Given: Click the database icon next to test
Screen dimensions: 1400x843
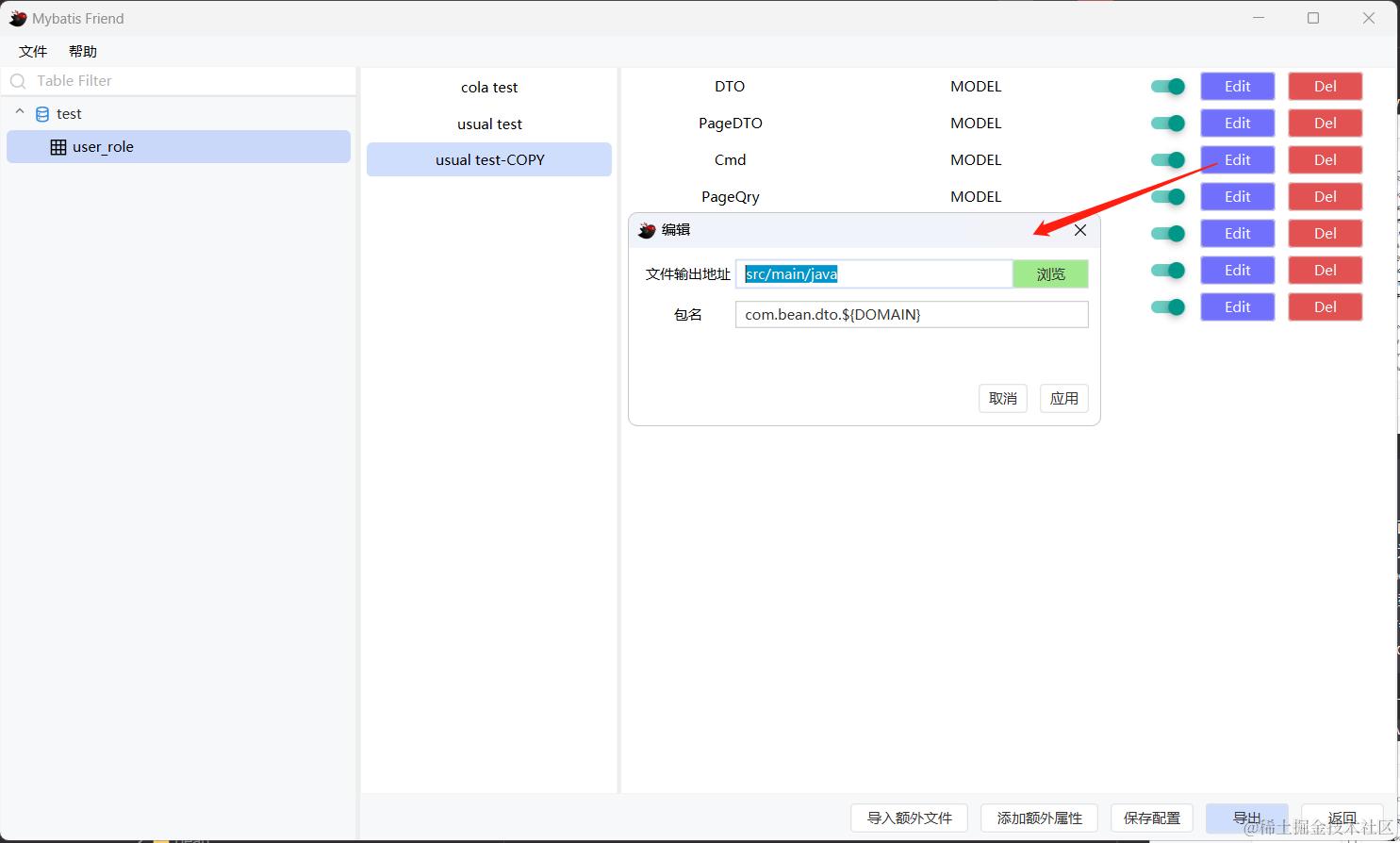Looking at the screenshot, I should pyautogui.click(x=42, y=114).
